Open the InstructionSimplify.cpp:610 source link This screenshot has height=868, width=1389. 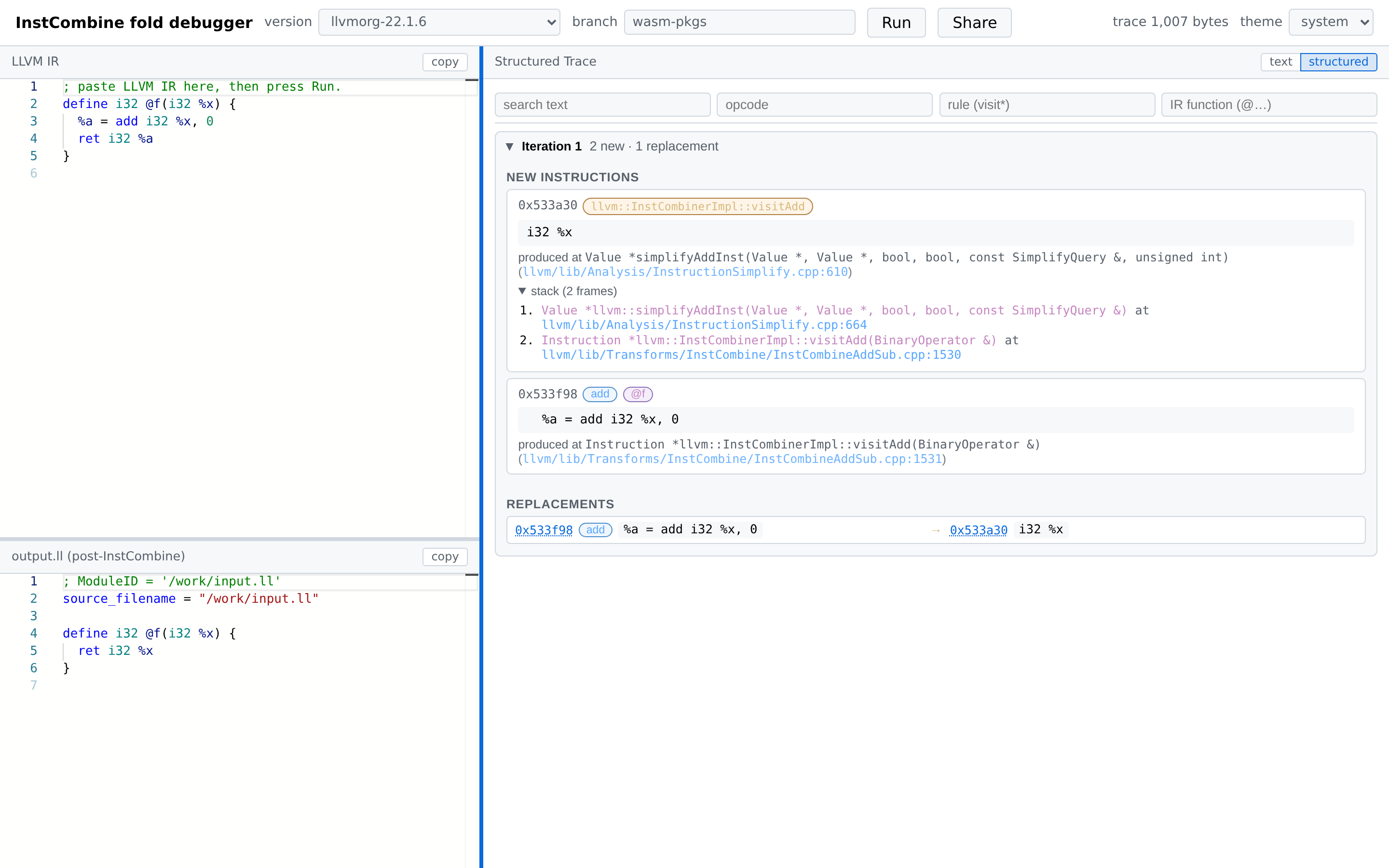(685, 272)
